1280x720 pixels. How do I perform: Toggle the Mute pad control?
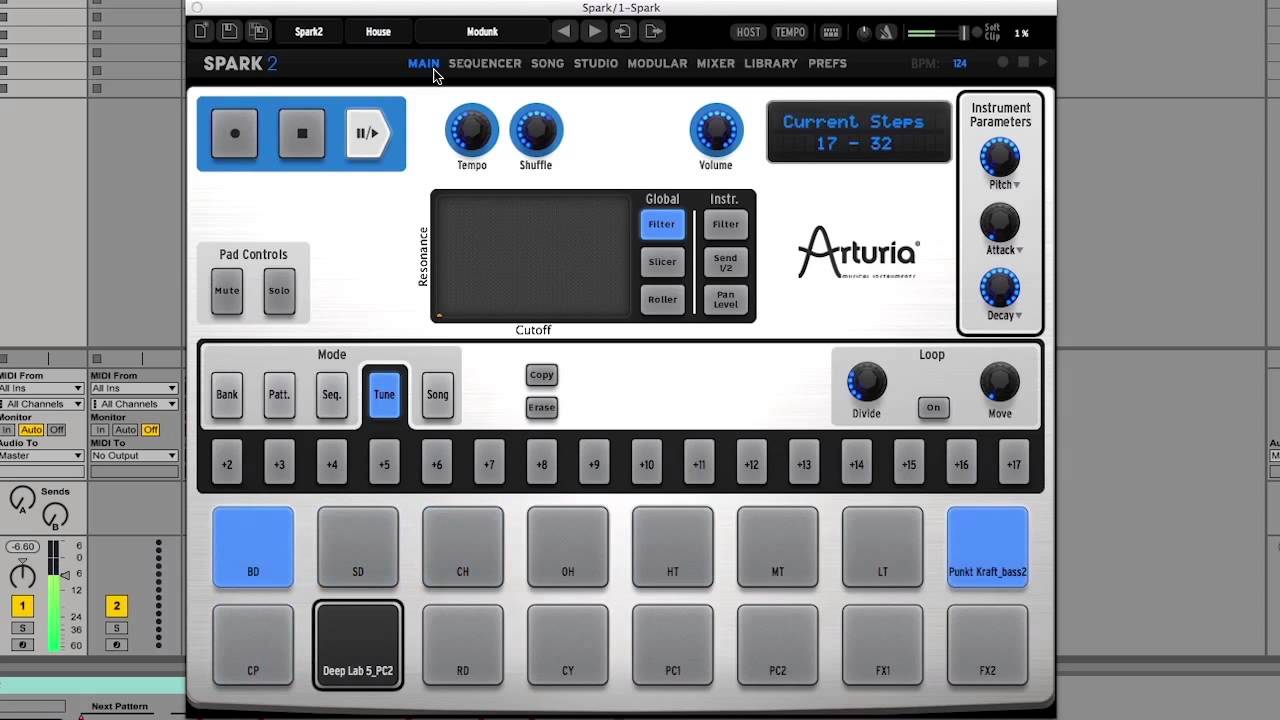(227, 291)
